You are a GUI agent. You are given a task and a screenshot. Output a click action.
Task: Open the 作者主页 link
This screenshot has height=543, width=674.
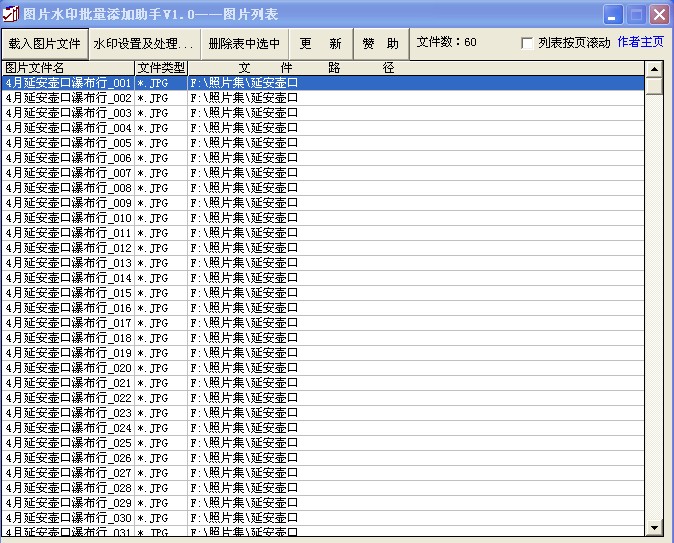point(640,42)
